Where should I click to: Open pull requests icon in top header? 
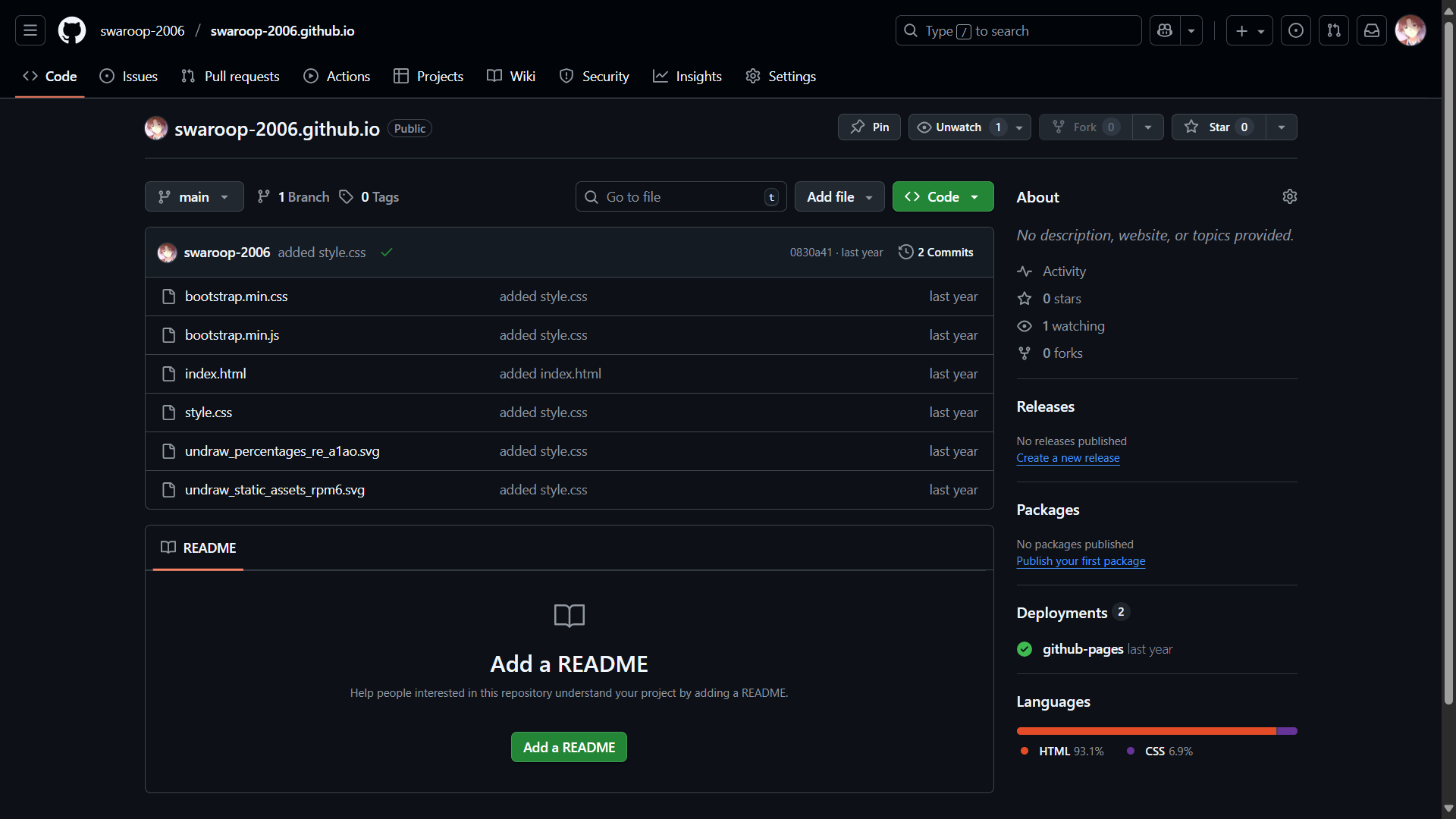coord(1334,31)
